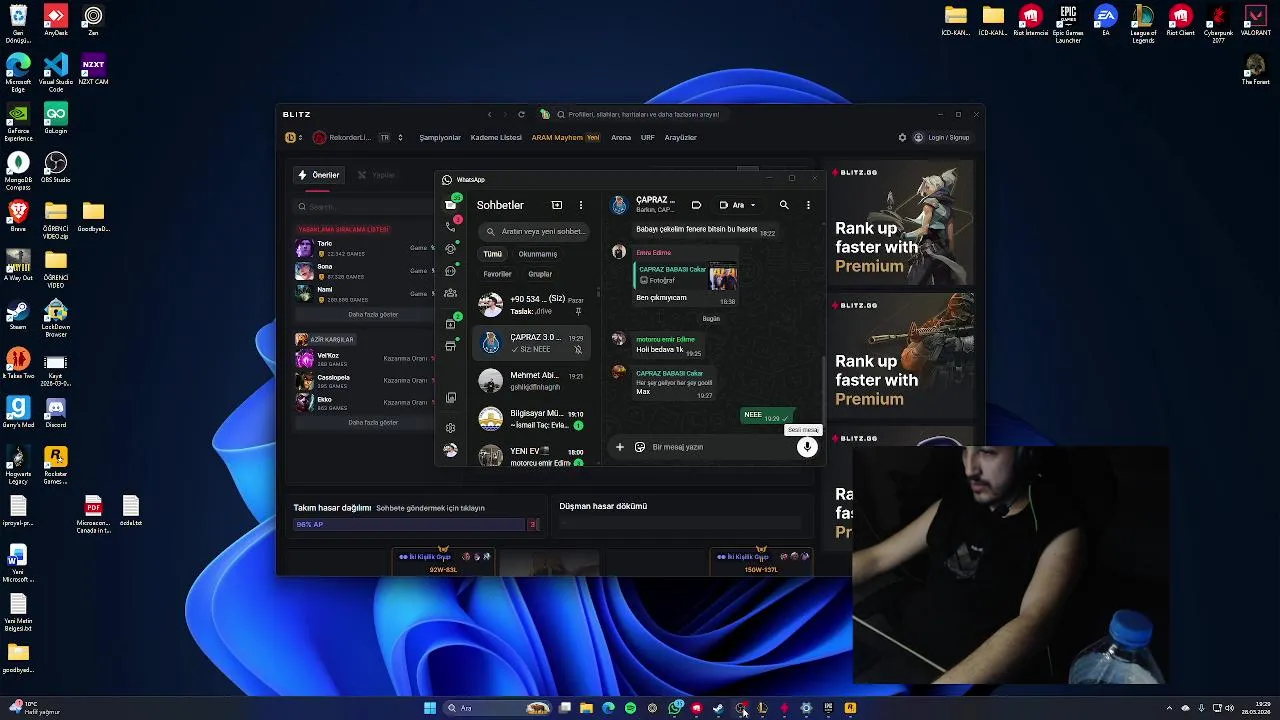Search within chat using magnifier icon
Screen dimensions: 1280x720
click(x=784, y=205)
